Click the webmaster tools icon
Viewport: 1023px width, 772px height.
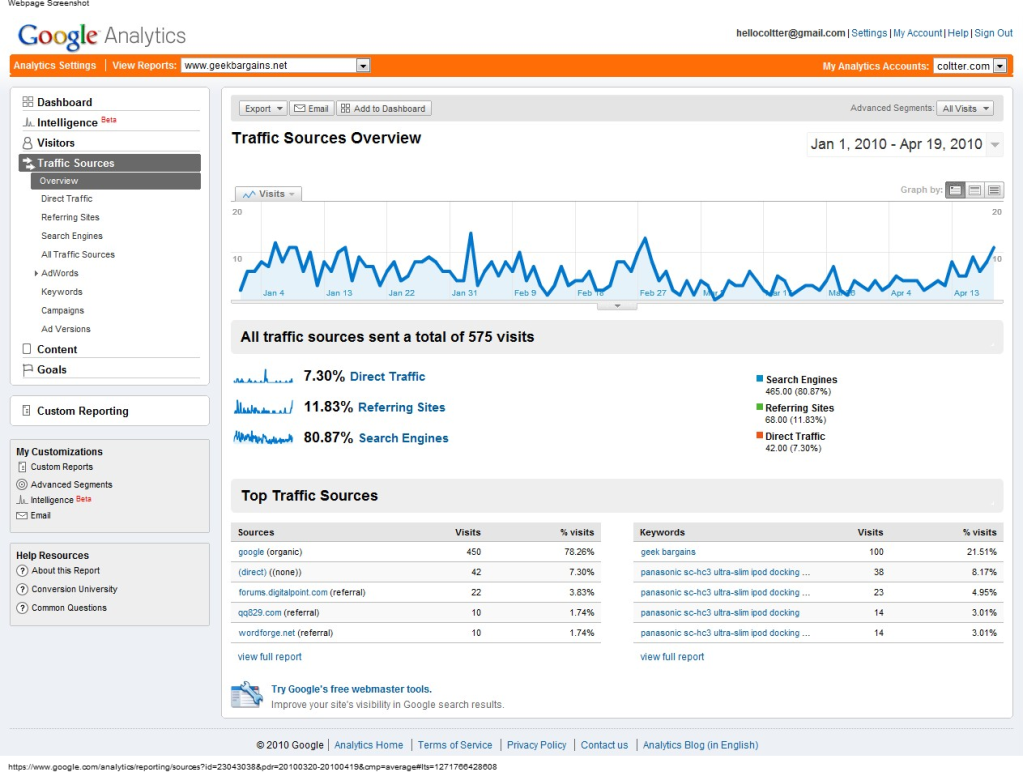(x=247, y=695)
